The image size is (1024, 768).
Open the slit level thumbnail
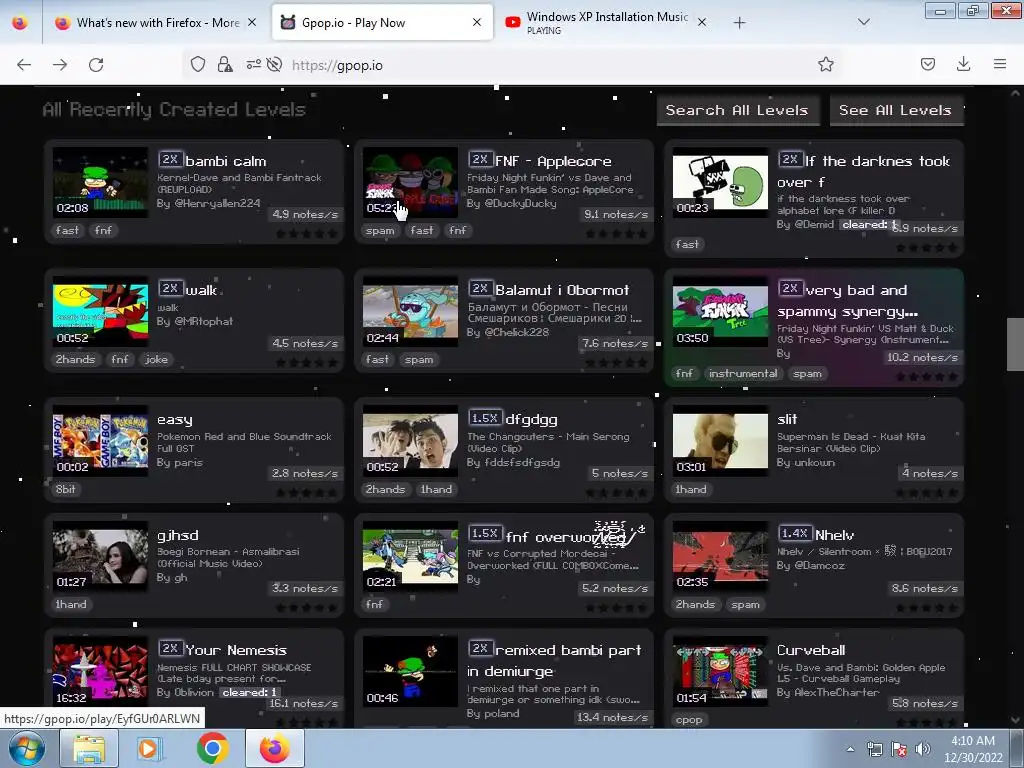(720, 441)
